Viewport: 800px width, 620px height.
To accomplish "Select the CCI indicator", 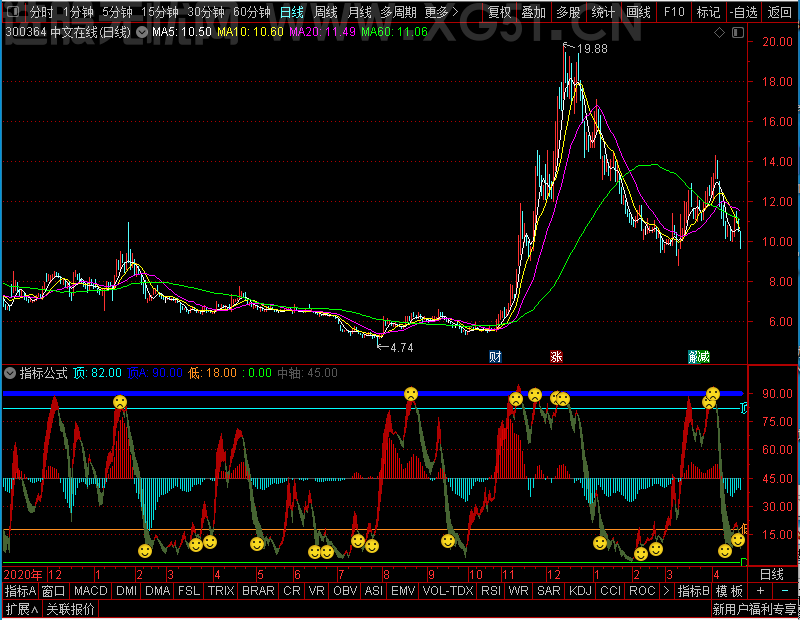I will coord(611,591).
